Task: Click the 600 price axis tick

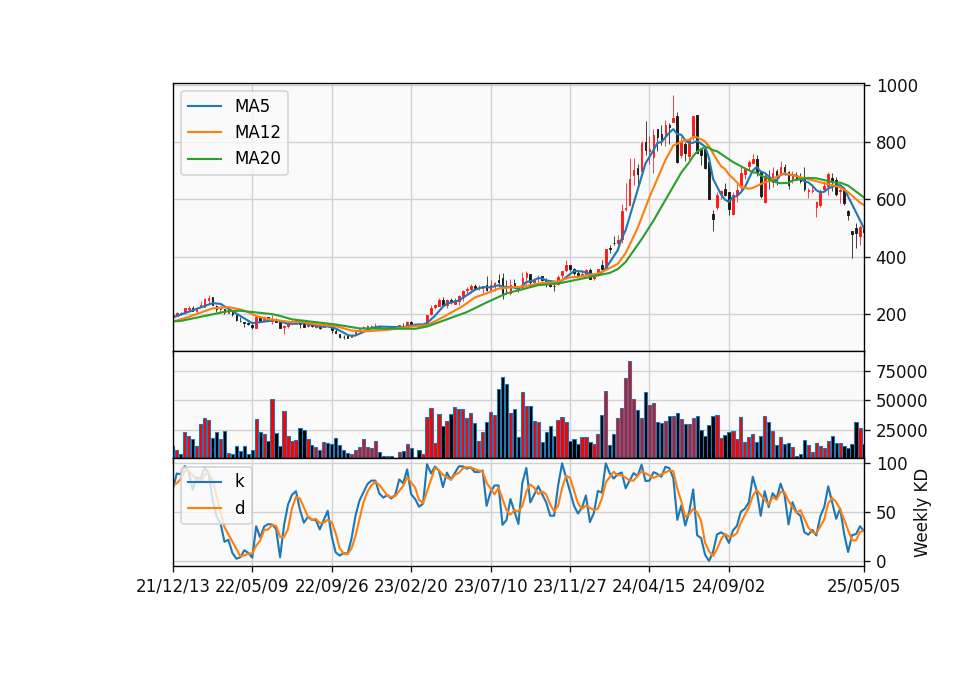Action: [x=891, y=200]
